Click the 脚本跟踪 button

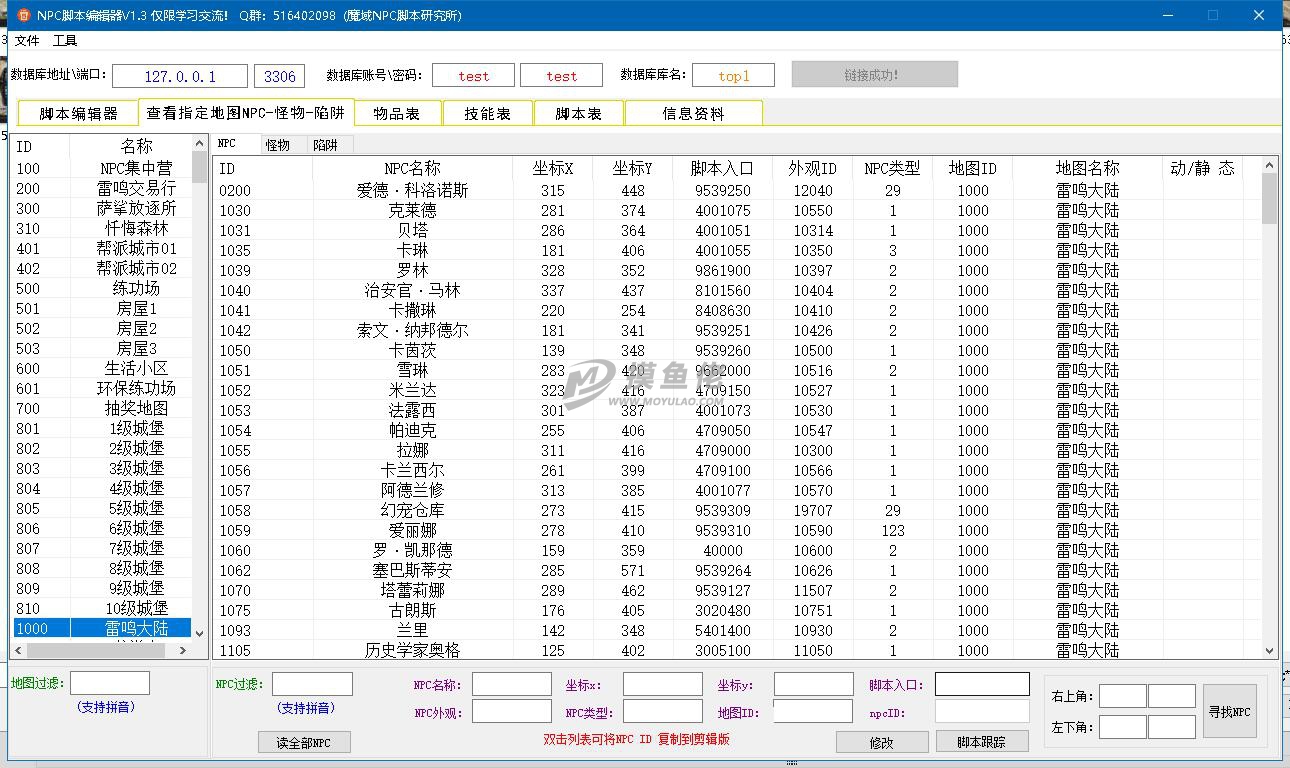(982, 742)
